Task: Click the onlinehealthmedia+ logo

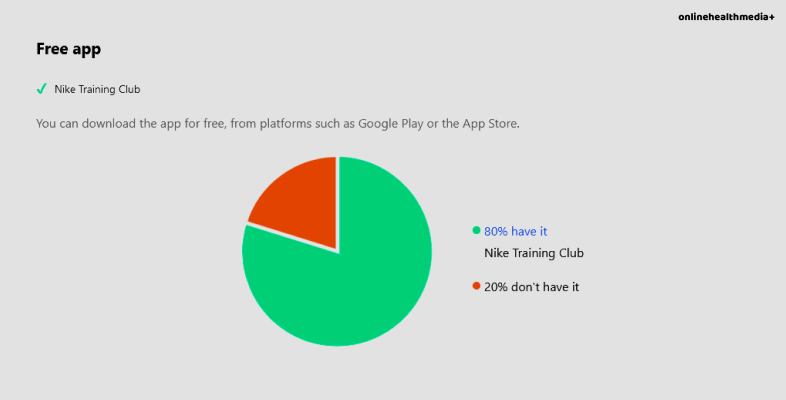Action: 726,17
